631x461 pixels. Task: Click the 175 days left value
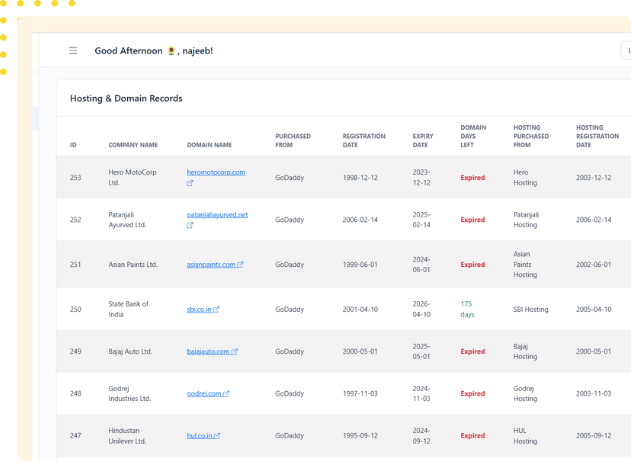467,309
